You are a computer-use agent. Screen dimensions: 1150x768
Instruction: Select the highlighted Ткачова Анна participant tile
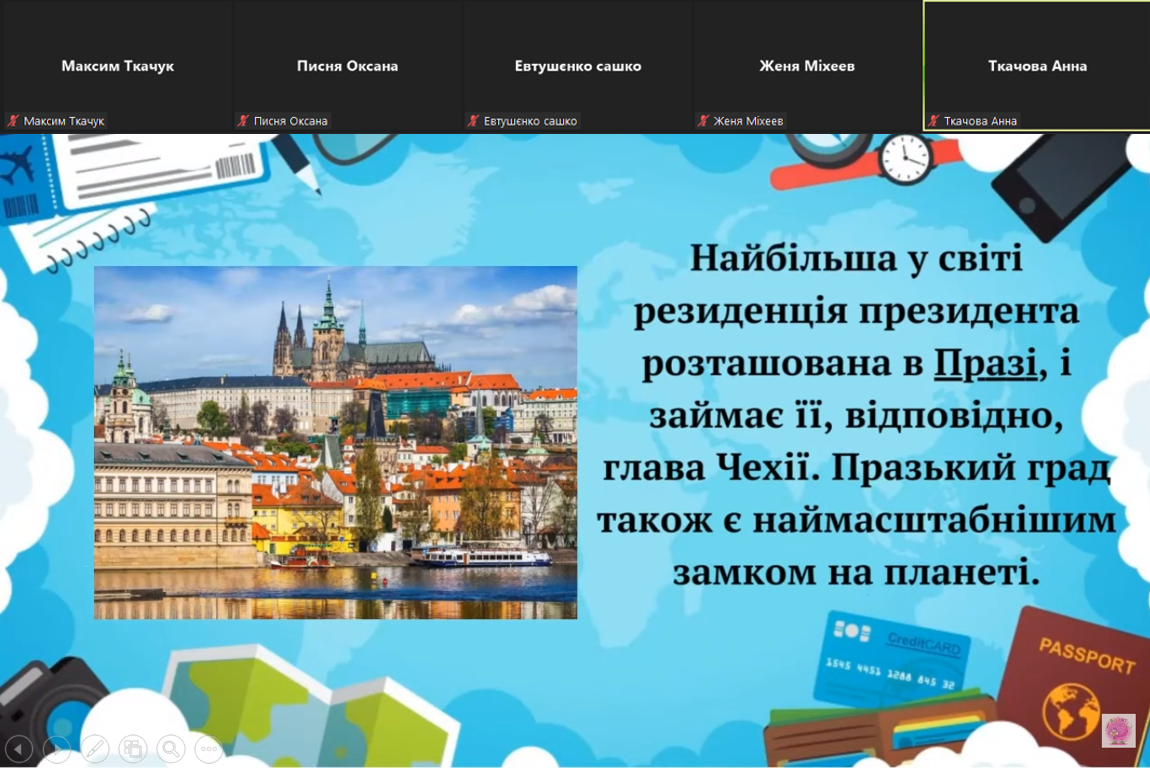point(1036,66)
